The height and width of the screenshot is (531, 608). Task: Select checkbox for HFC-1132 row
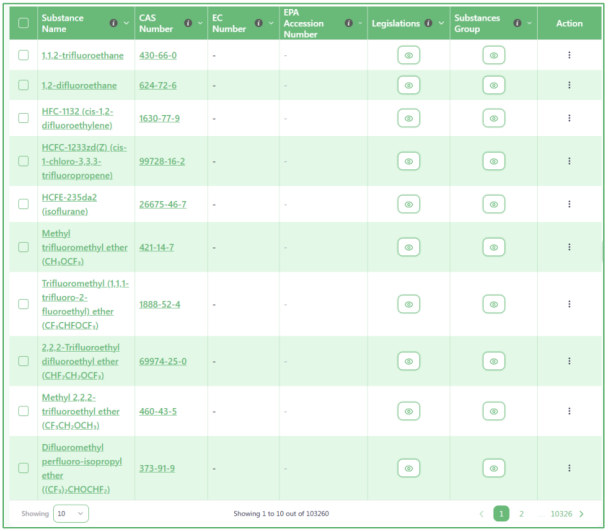23,118
